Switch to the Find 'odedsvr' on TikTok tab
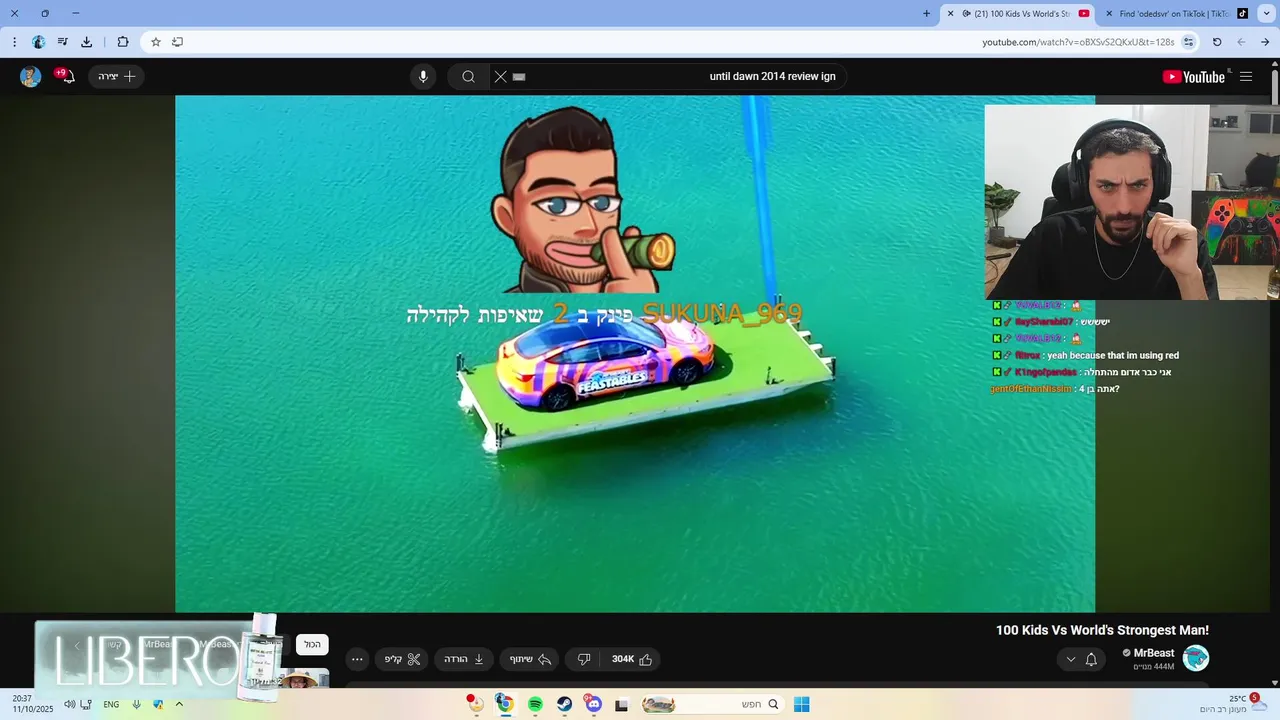 (x=1177, y=14)
